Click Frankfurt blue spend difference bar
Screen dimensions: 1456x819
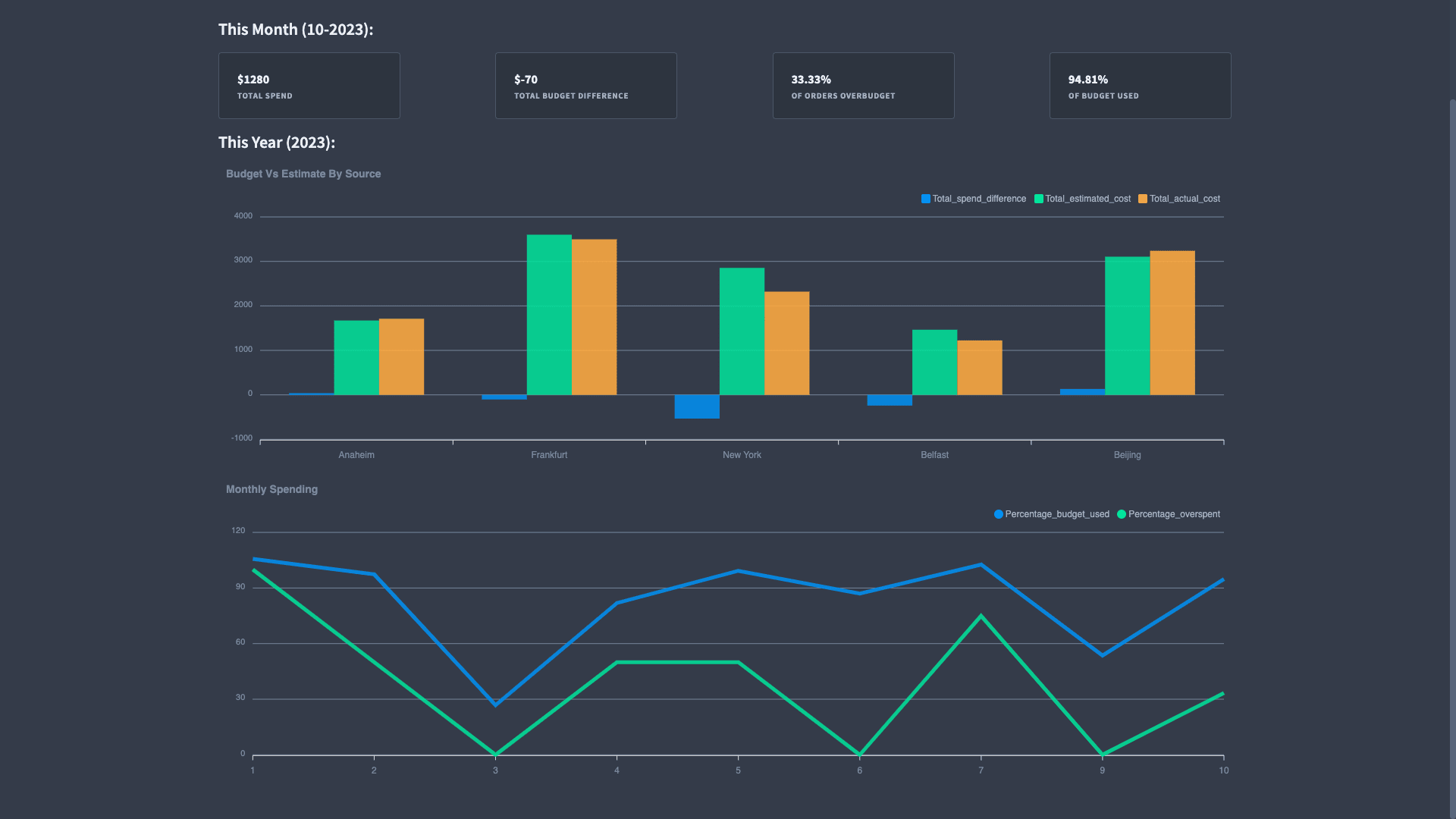(x=504, y=397)
